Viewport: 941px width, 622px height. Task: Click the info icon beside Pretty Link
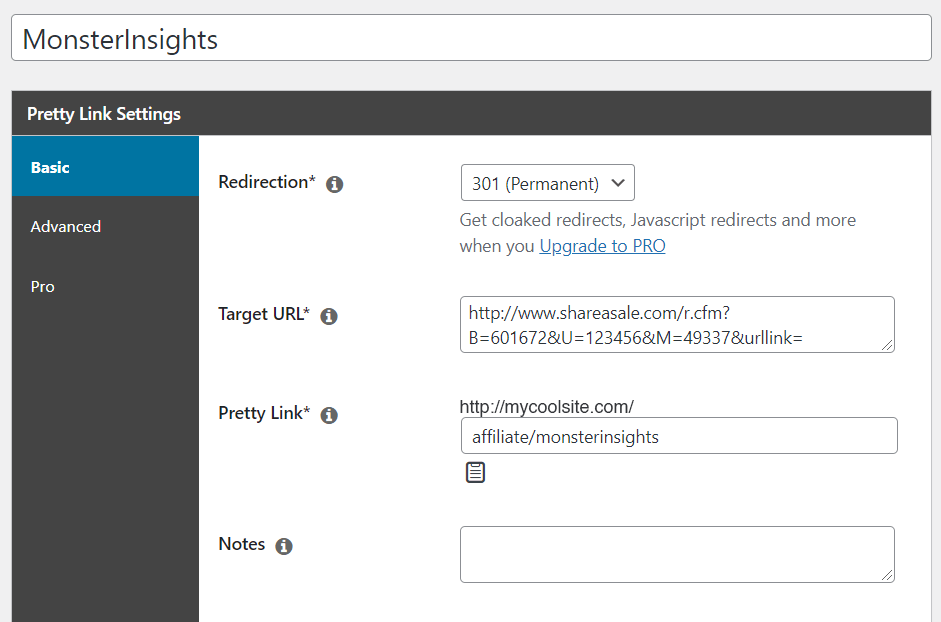tap(329, 414)
